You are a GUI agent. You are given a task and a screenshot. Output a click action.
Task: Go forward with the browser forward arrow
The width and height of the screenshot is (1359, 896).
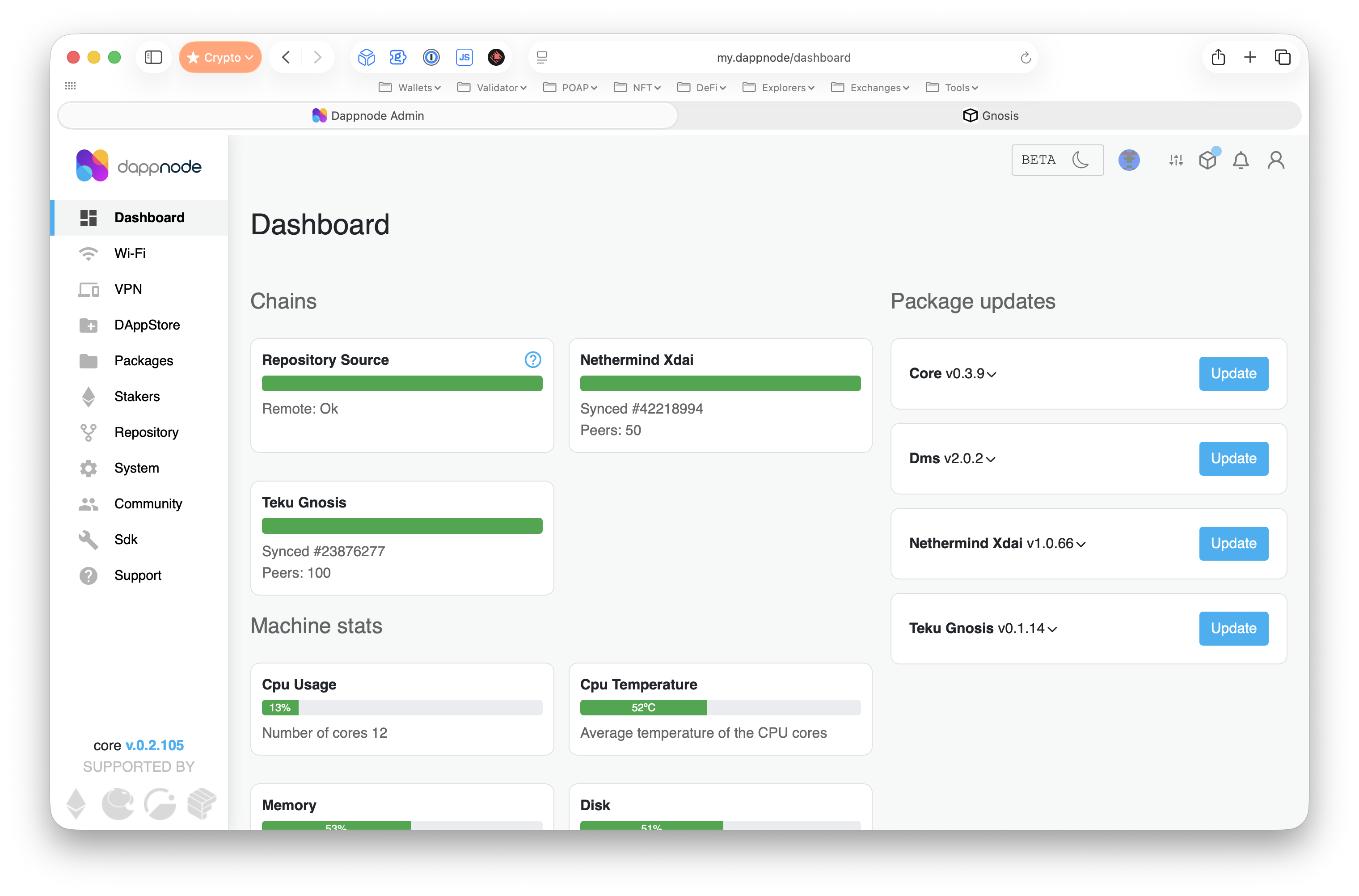coord(317,57)
